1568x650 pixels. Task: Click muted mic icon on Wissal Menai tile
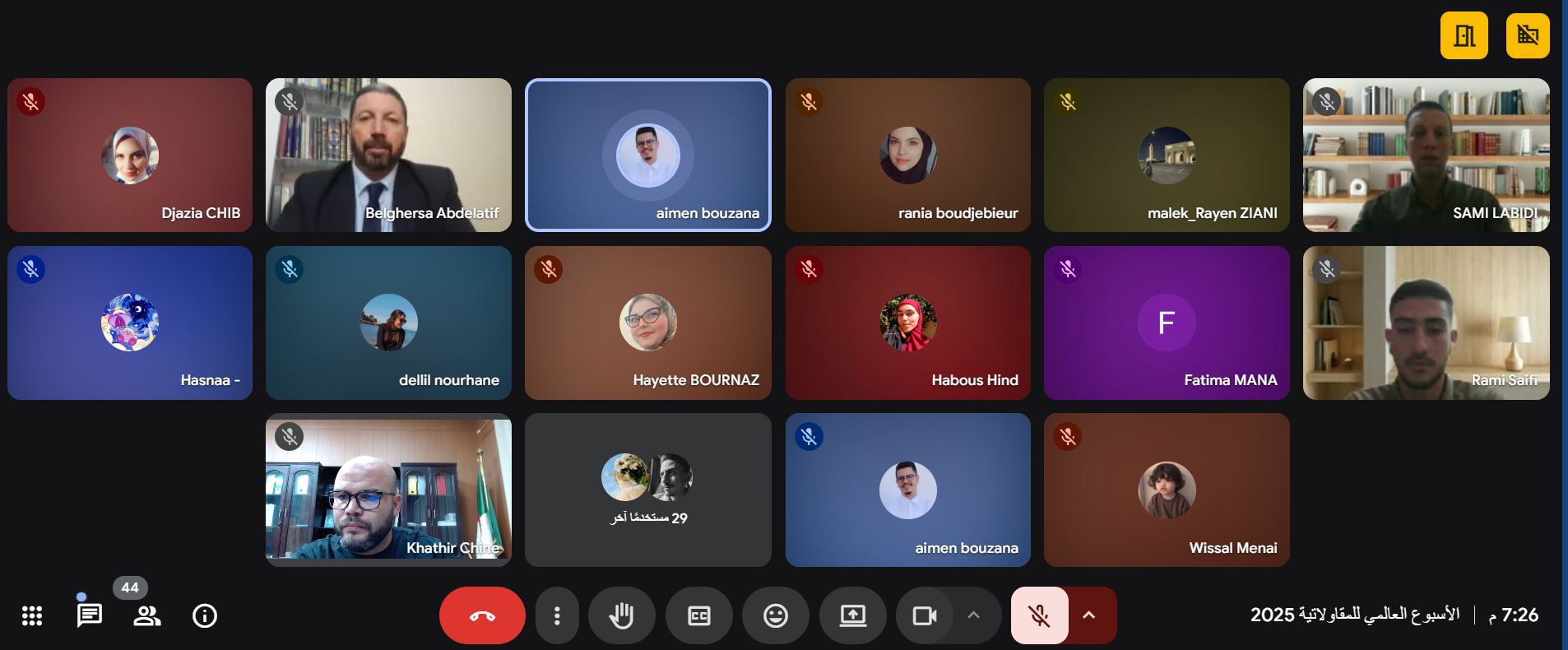coord(1068,436)
